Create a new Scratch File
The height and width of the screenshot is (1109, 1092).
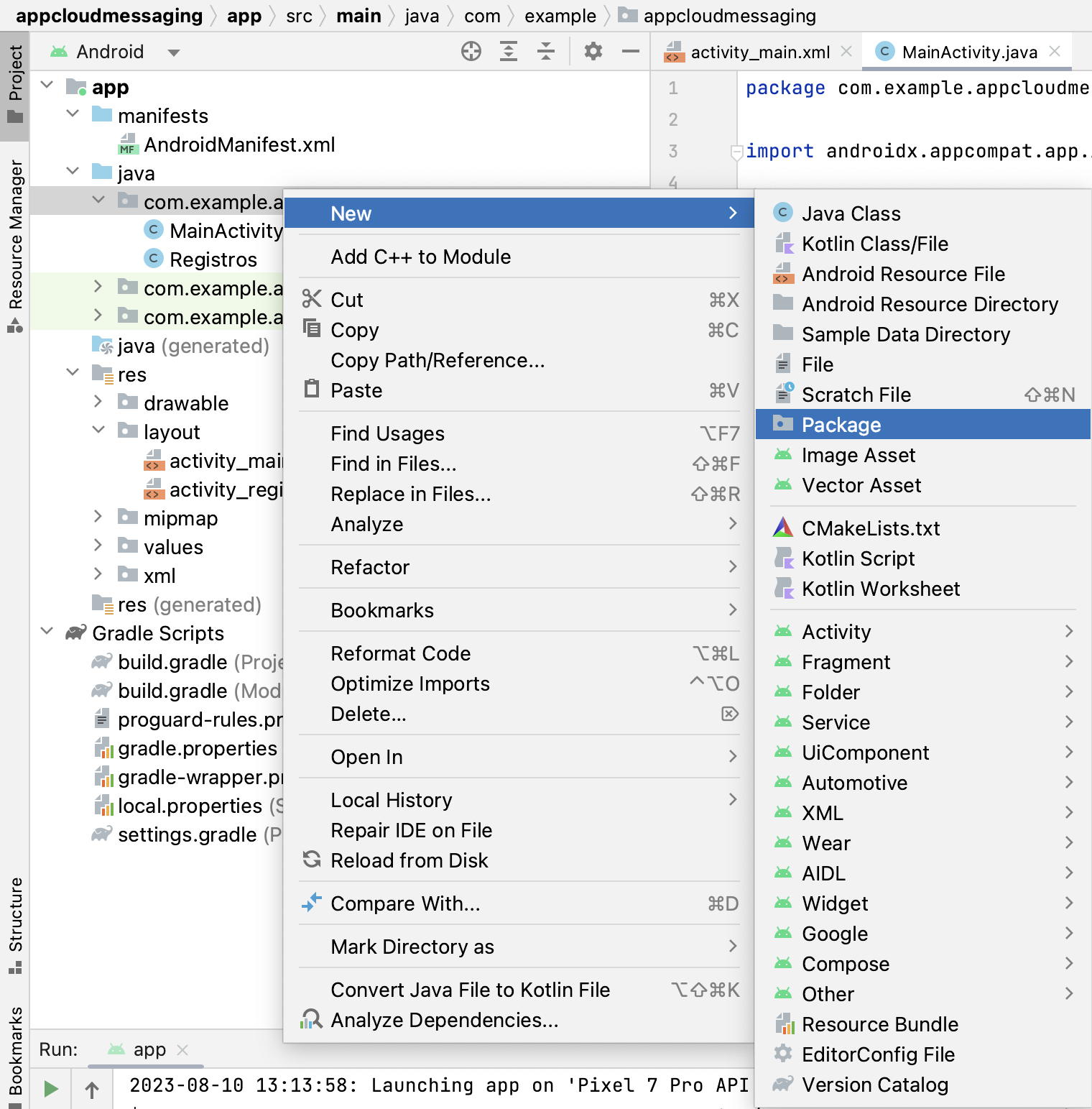click(x=923, y=395)
